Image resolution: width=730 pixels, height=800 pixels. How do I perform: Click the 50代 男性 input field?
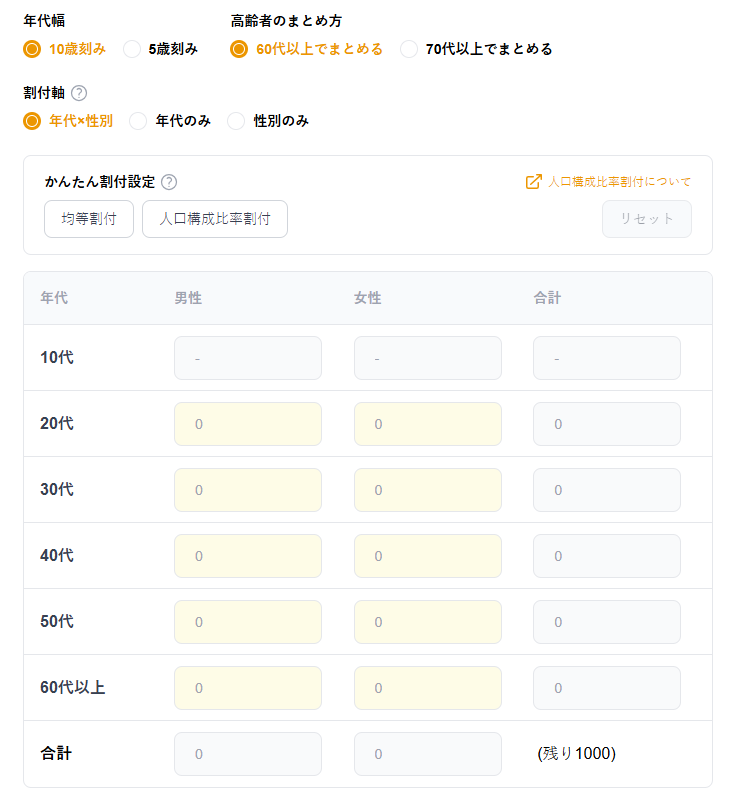point(248,622)
